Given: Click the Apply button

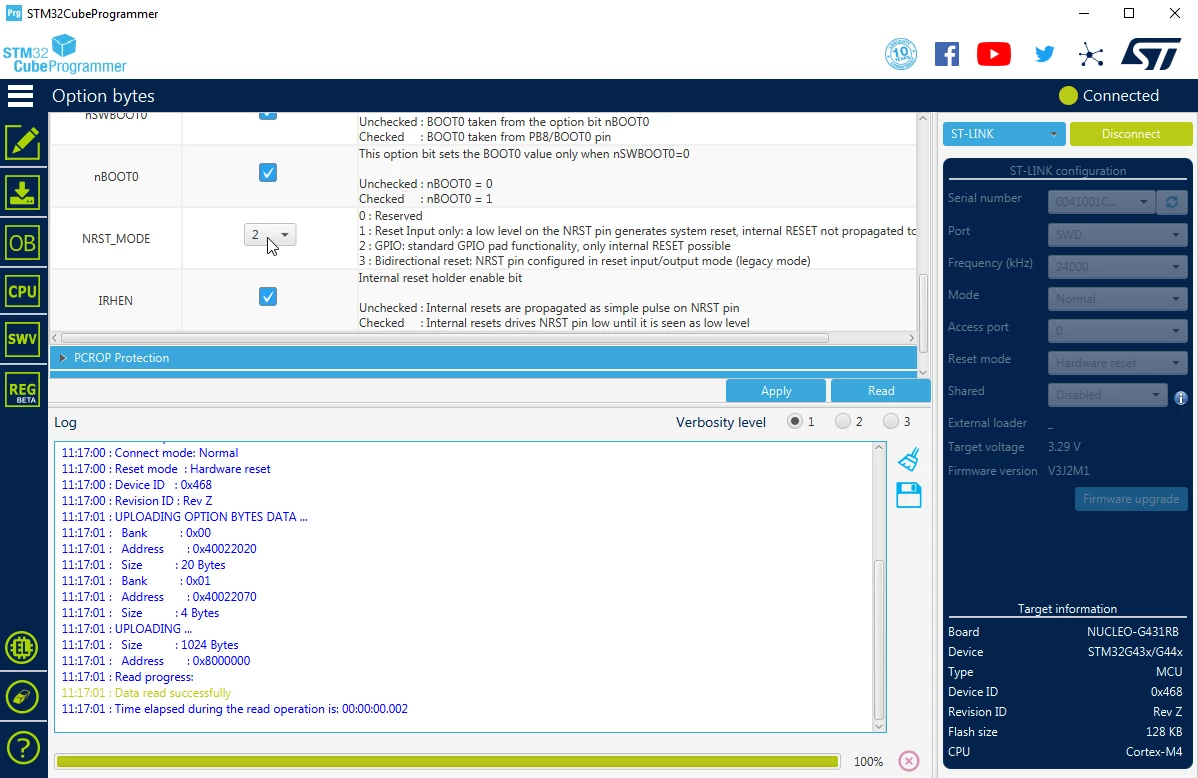Looking at the screenshot, I should 775,391.
